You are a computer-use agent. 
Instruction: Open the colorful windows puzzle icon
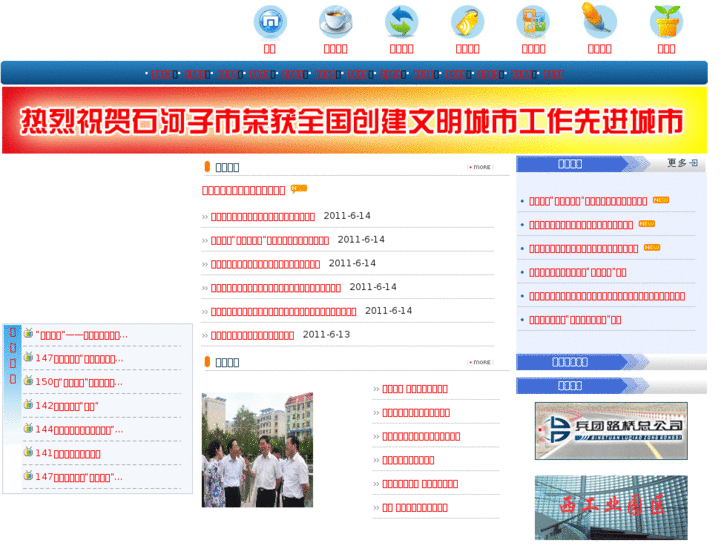533,22
